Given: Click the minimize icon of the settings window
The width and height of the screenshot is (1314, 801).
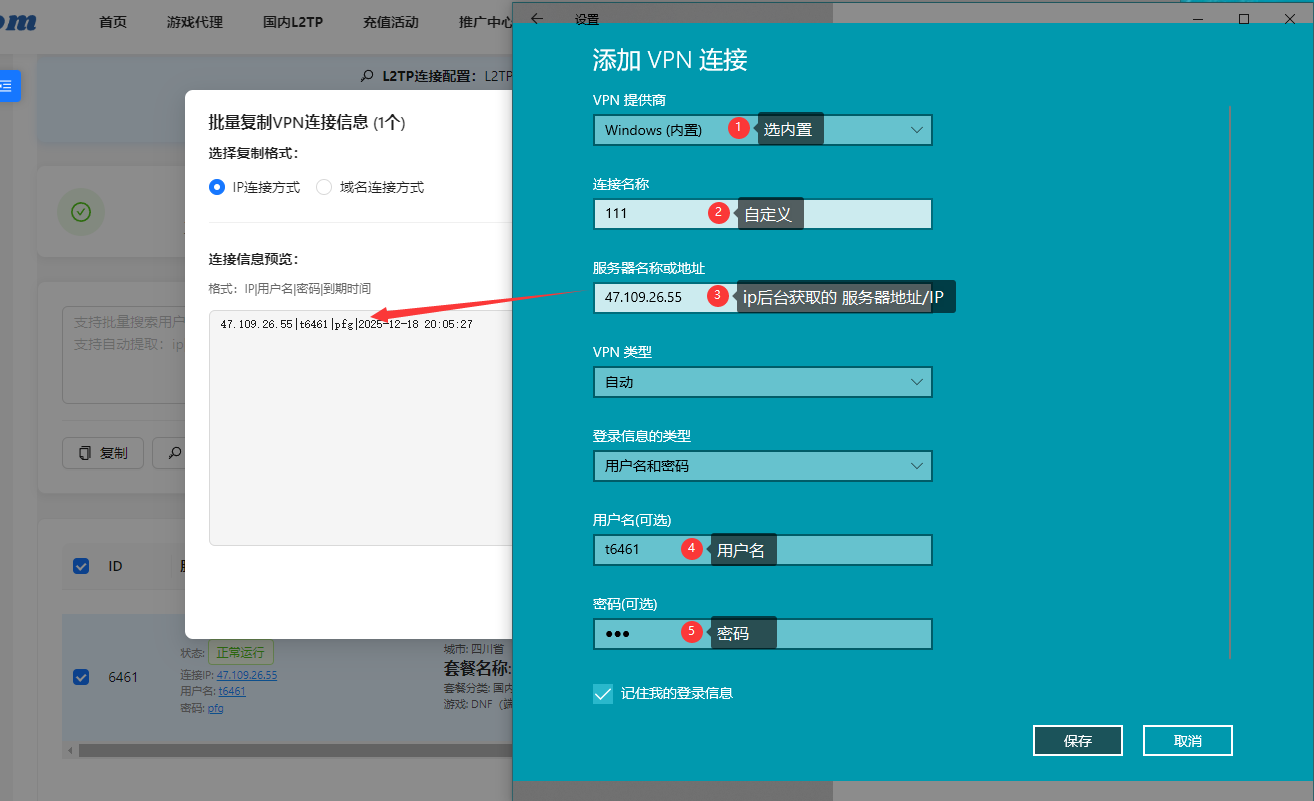Looking at the screenshot, I should (x=1196, y=18).
